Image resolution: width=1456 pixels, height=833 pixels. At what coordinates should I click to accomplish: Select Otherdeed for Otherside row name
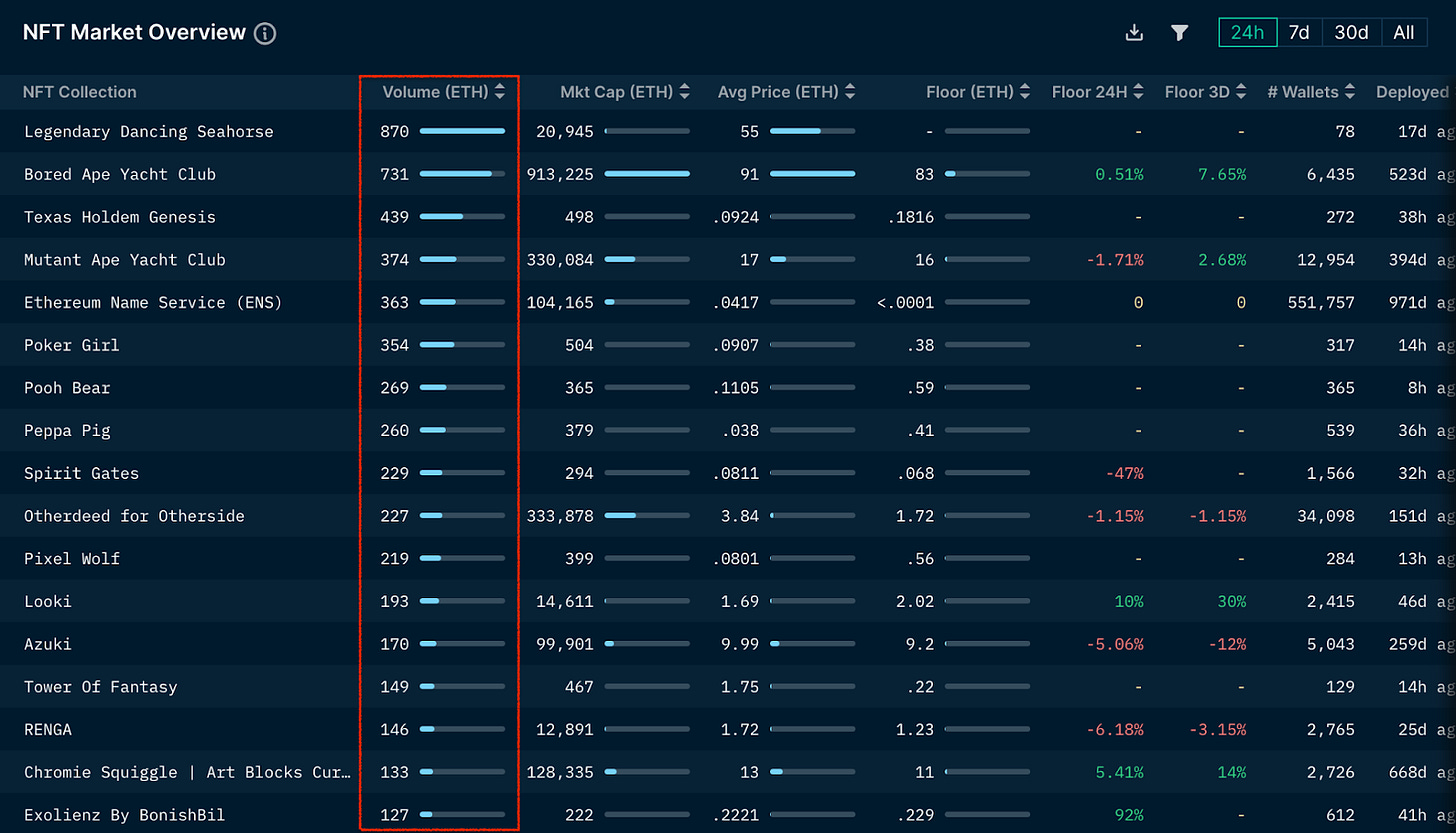click(x=134, y=516)
